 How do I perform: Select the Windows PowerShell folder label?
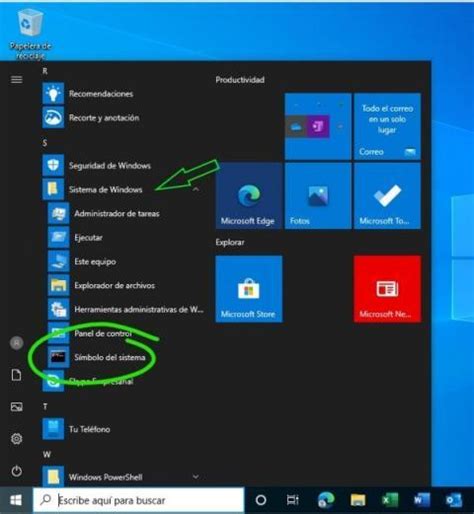click(x=106, y=477)
